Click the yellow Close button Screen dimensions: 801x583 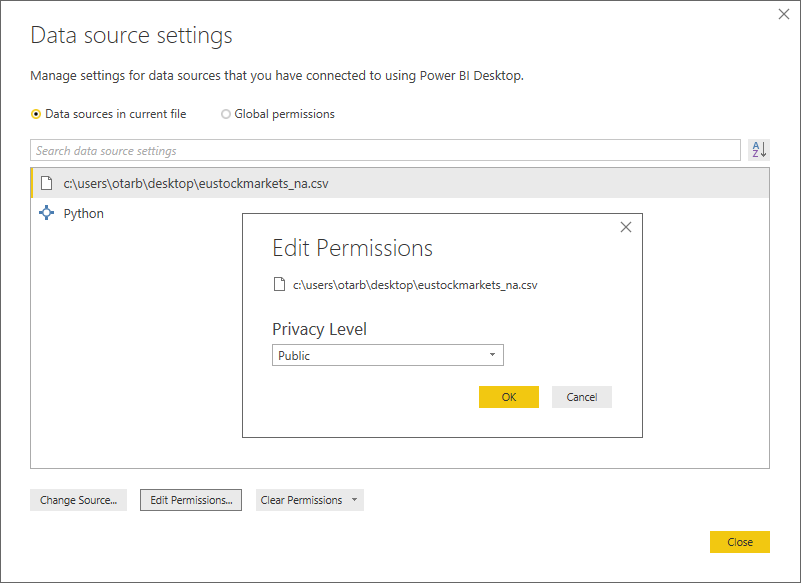pos(740,542)
